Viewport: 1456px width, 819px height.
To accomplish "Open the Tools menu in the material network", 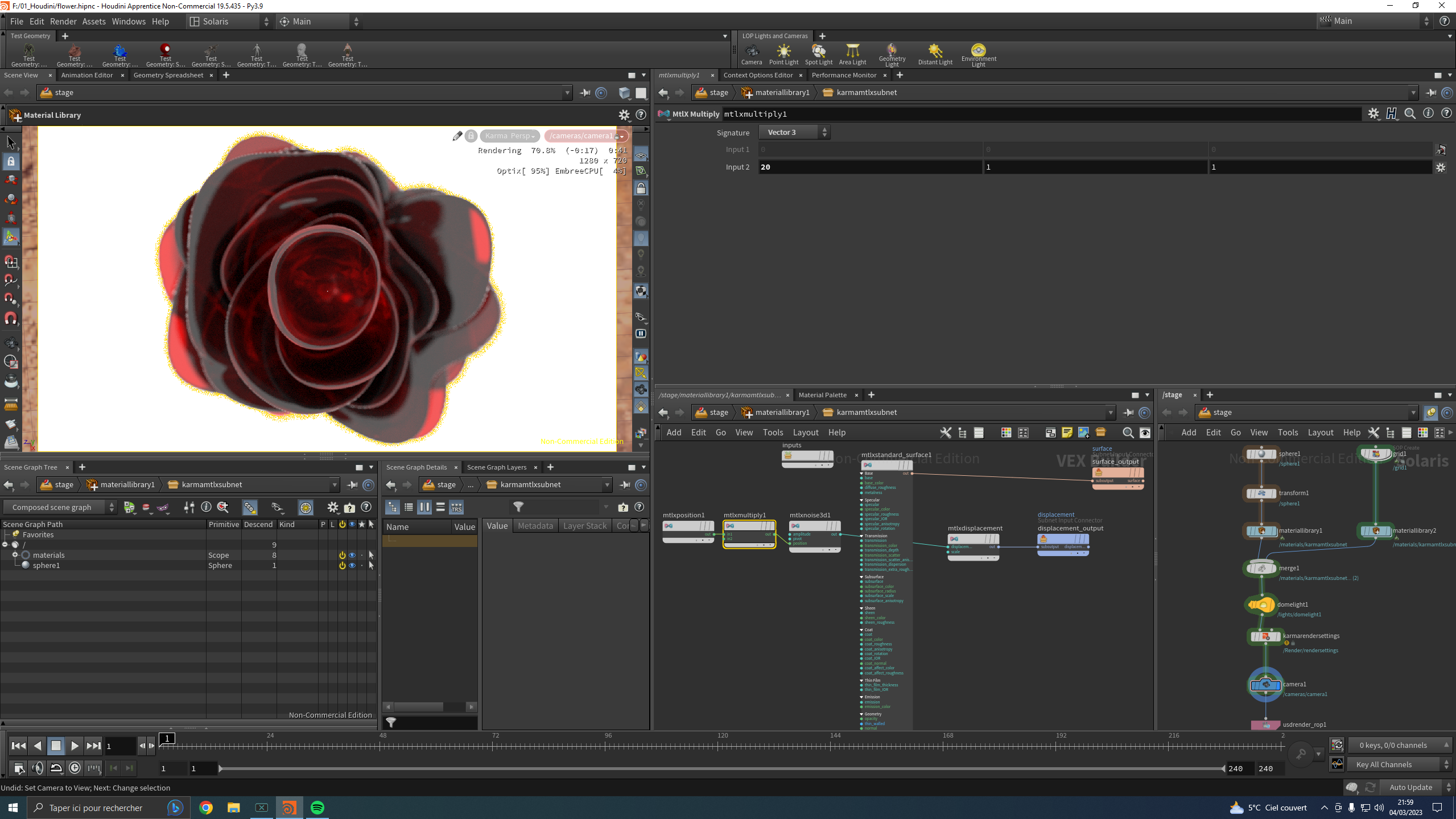I will [x=773, y=433].
